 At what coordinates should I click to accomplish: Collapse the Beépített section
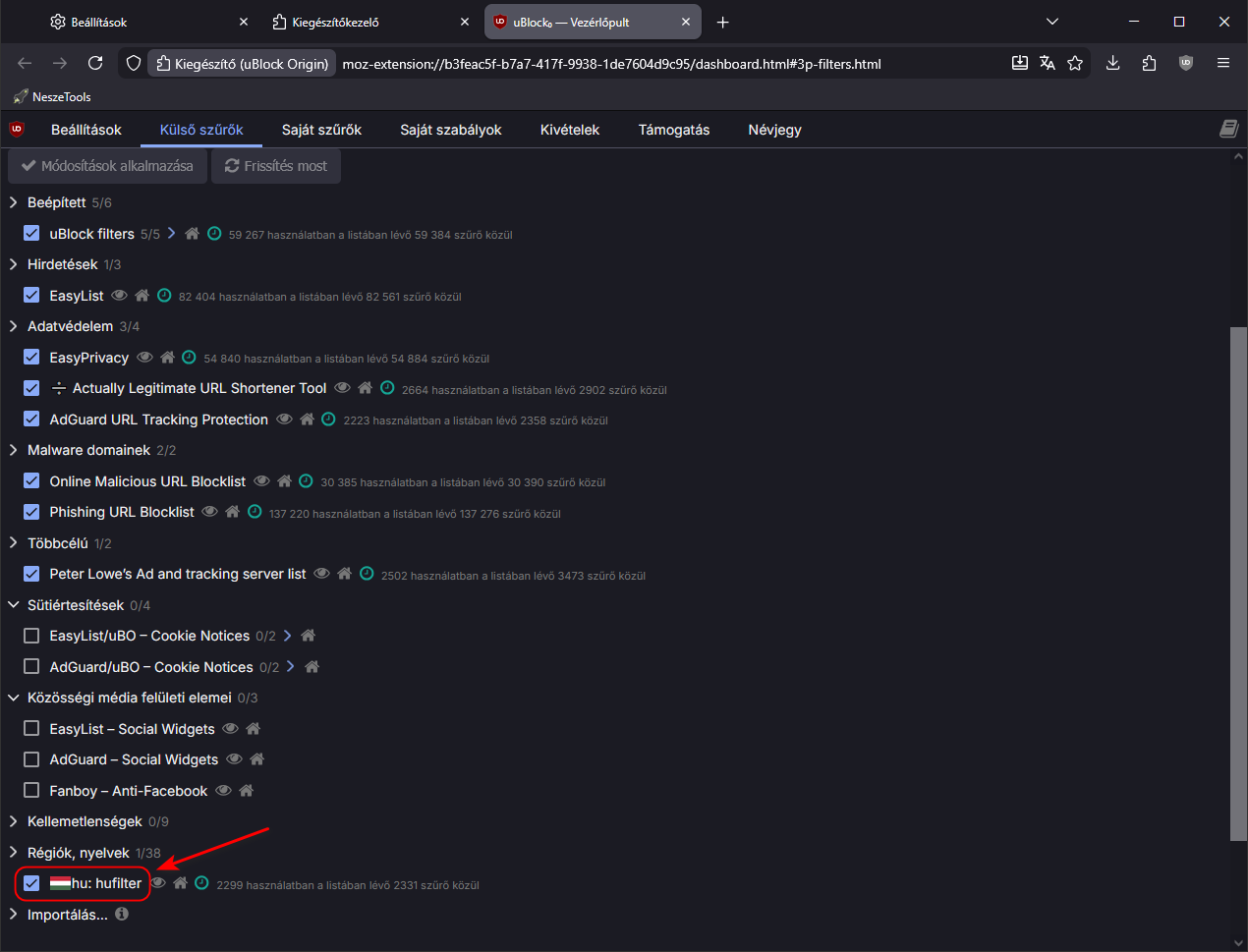click(13, 202)
